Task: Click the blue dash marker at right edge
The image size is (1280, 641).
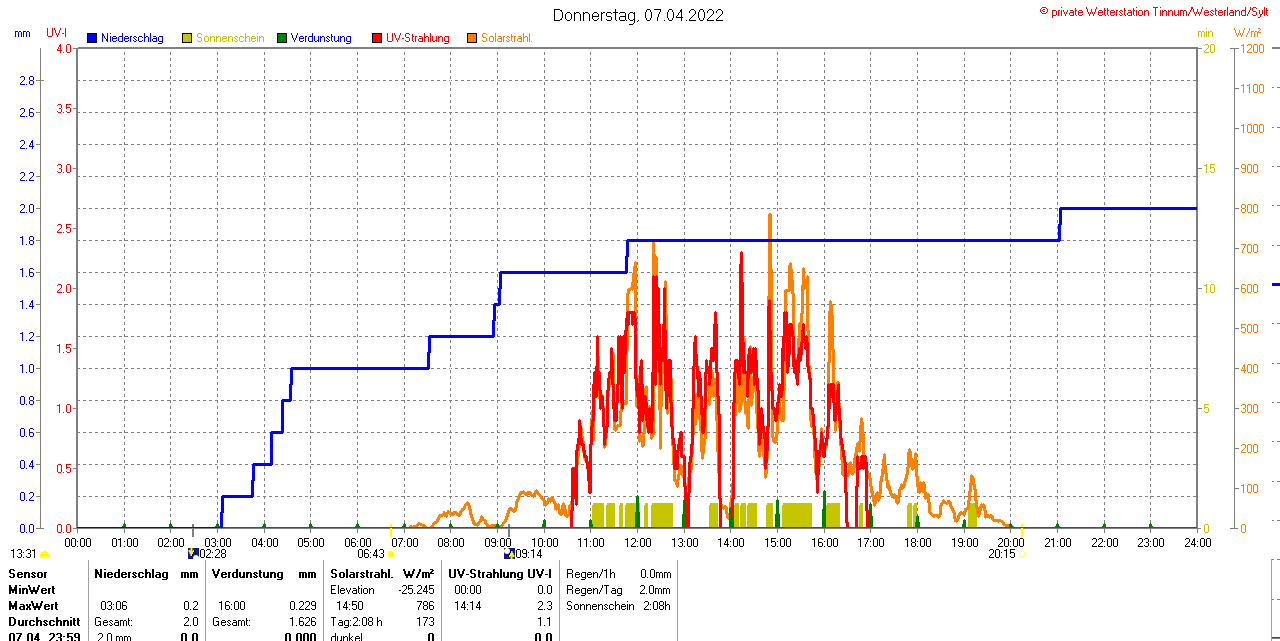Action: tap(1275, 285)
